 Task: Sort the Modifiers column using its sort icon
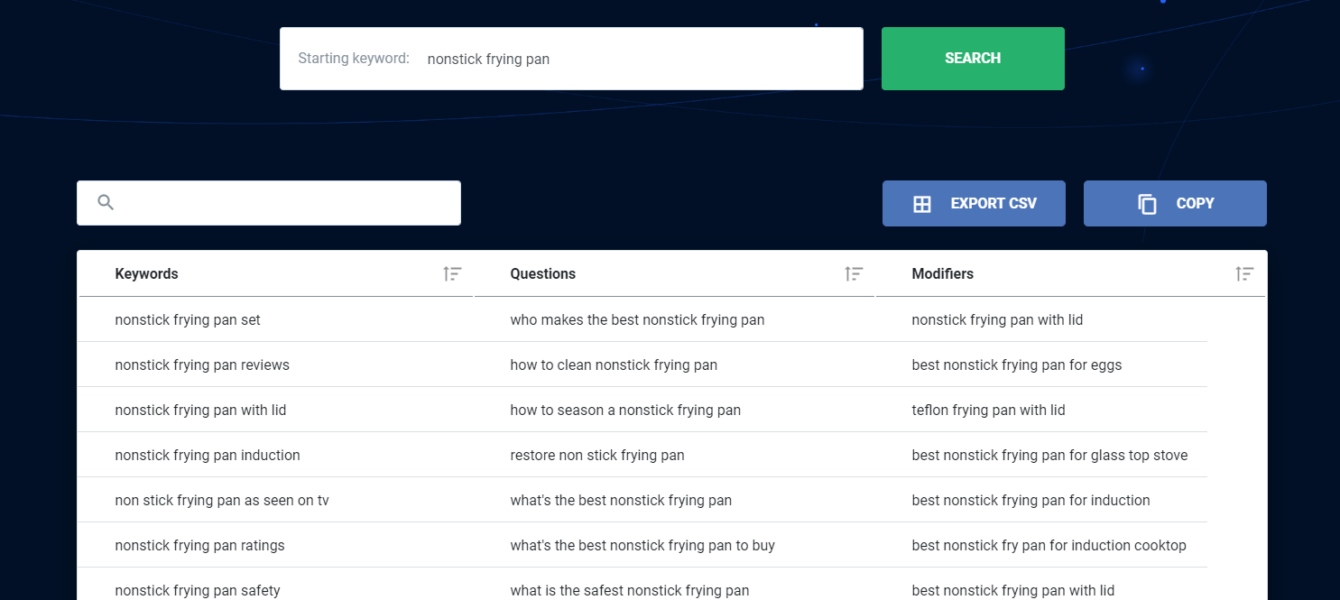point(1244,273)
